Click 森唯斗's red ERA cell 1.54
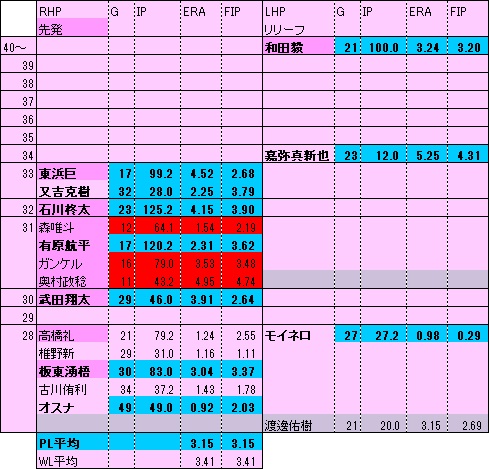Screen dimensions: 489x469 tap(201, 226)
